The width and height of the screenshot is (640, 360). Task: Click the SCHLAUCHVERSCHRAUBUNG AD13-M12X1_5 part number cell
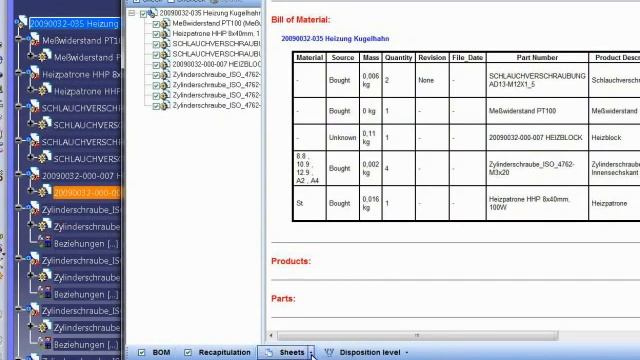click(x=537, y=80)
